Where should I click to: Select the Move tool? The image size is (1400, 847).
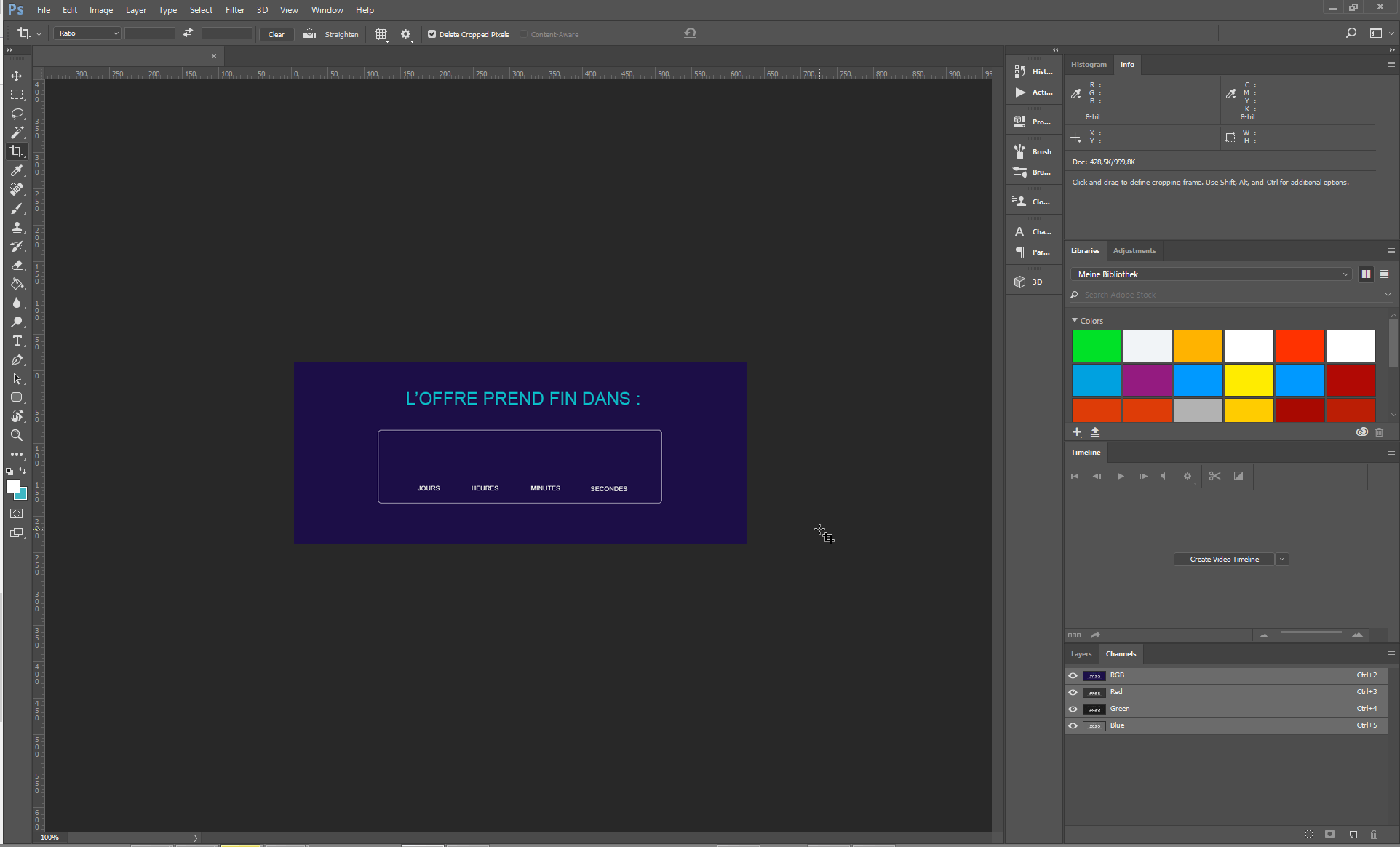(17, 76)
